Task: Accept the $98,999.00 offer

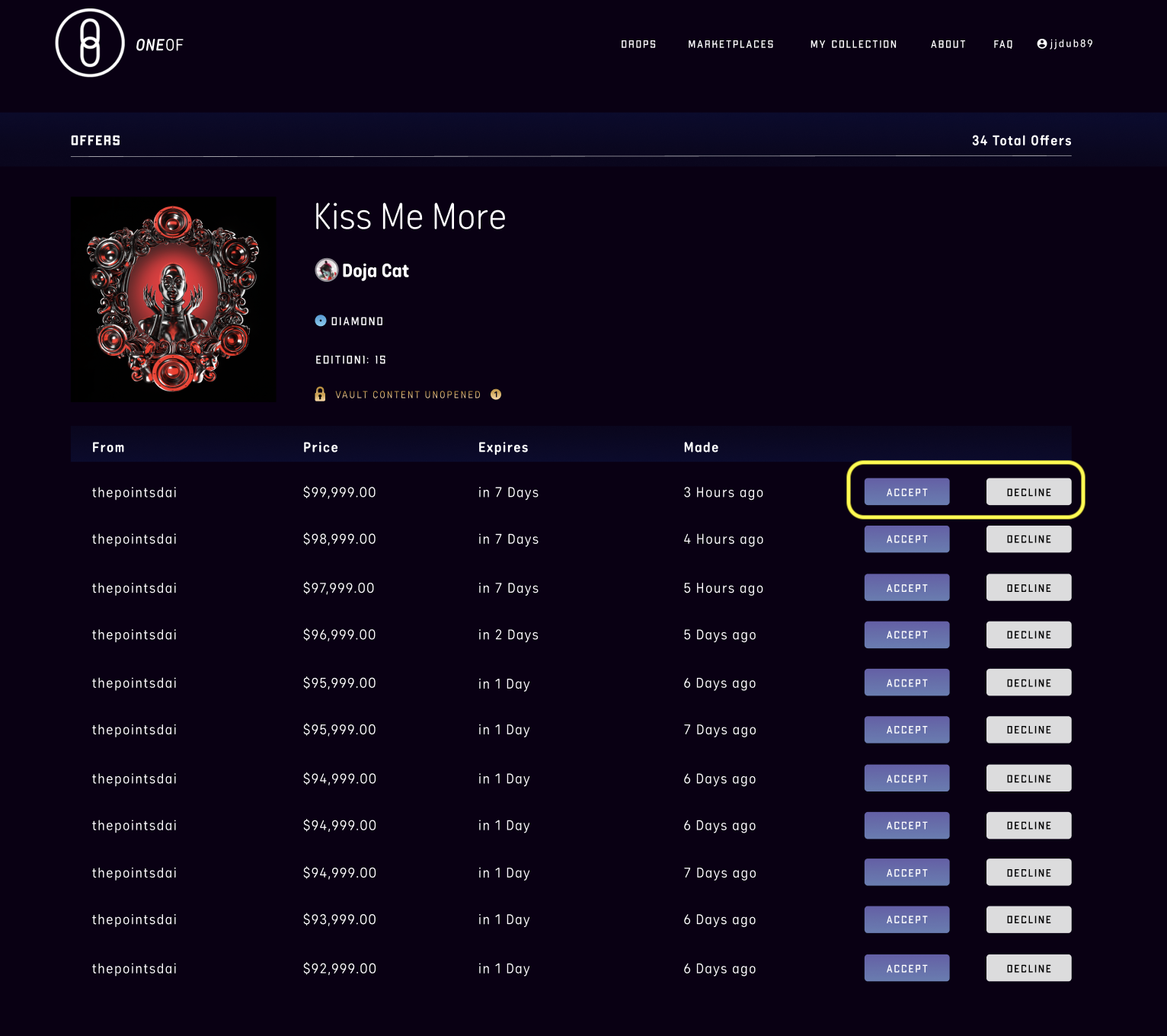Action: 907,539
